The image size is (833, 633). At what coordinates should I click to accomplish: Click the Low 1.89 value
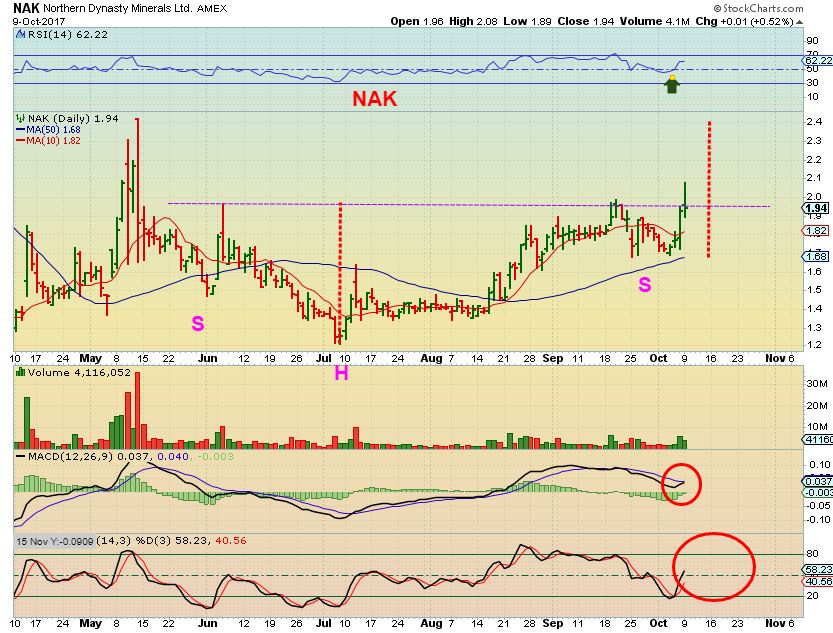pos(528,22)
